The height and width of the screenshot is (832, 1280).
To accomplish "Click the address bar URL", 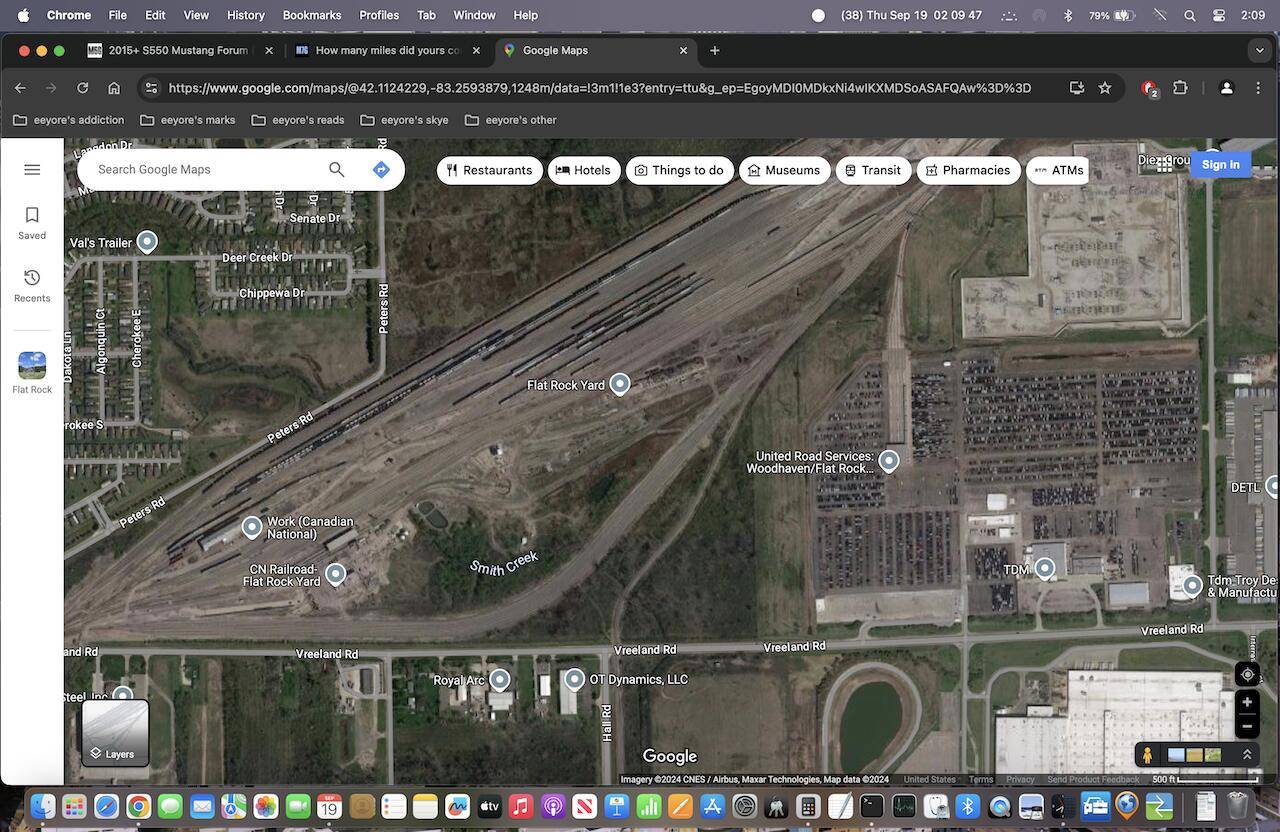I will 600,88.
